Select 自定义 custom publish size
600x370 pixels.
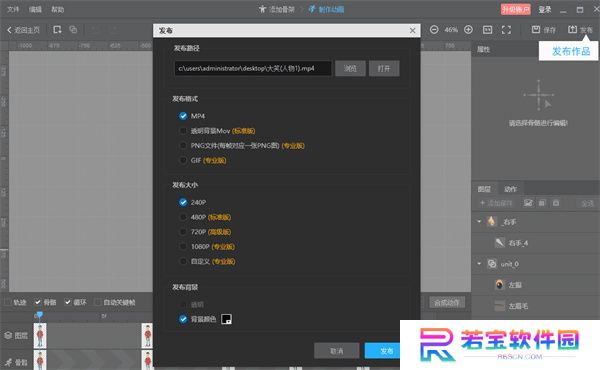click(x=183, y=261)
